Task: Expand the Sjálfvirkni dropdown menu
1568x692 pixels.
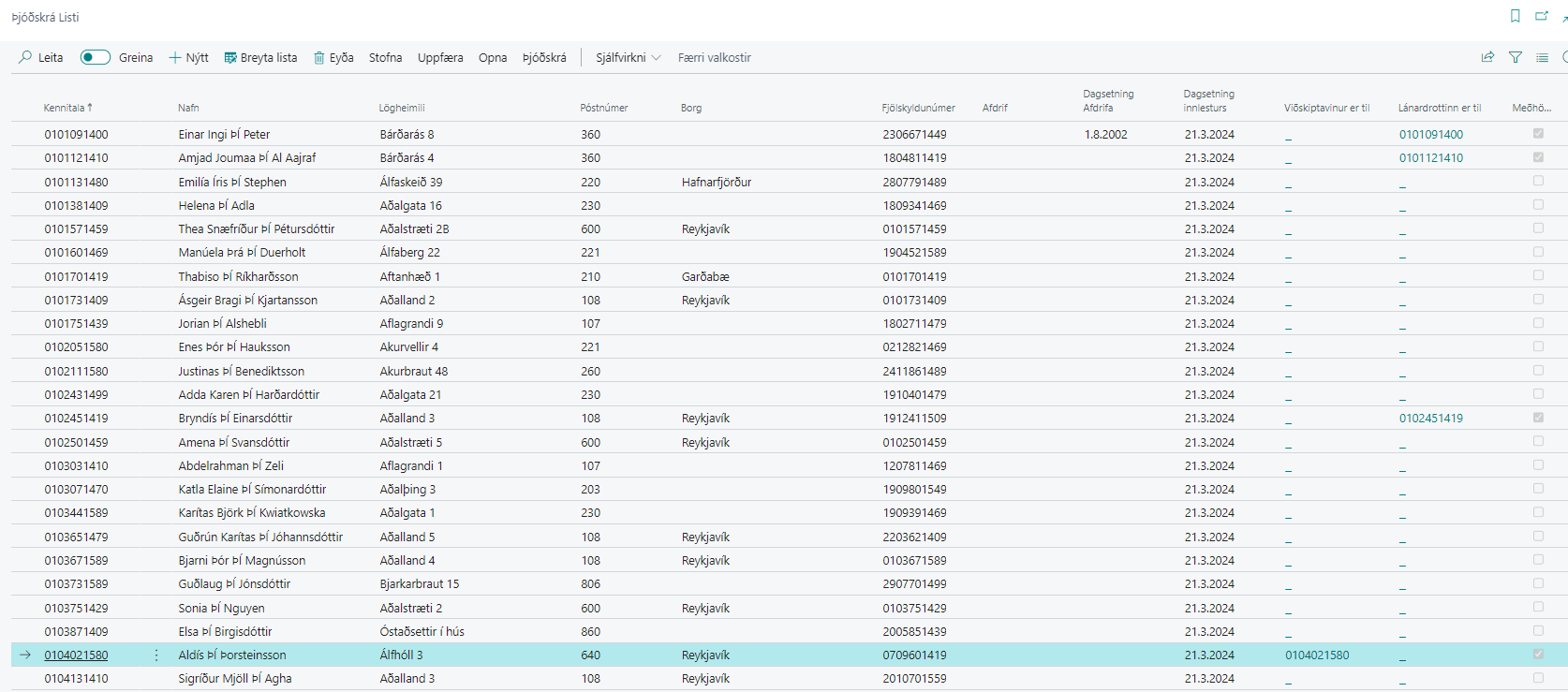Action: [x=629, y=57]
